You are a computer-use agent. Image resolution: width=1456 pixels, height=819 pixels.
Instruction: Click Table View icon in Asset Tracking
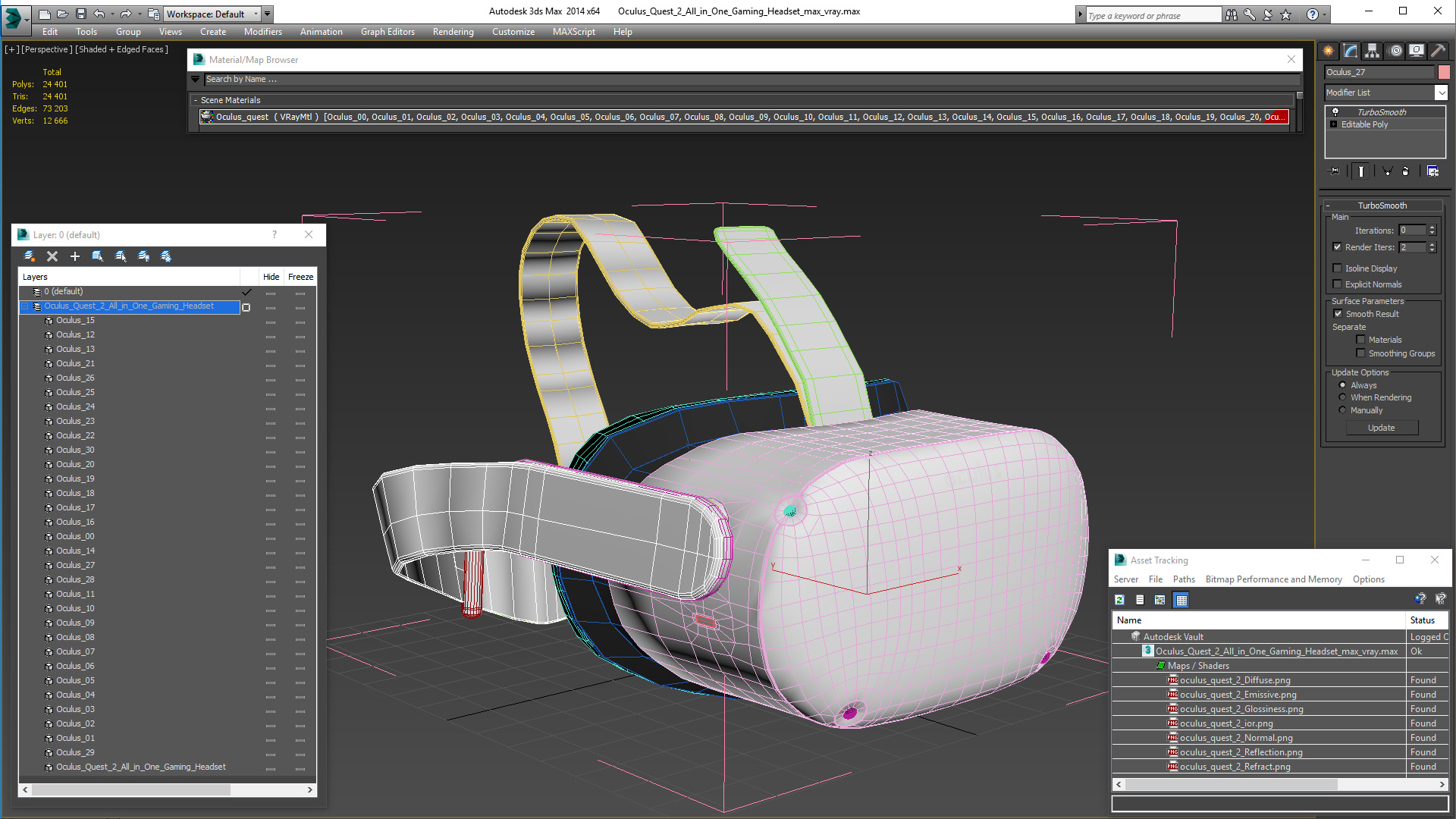click(1181, 600)
